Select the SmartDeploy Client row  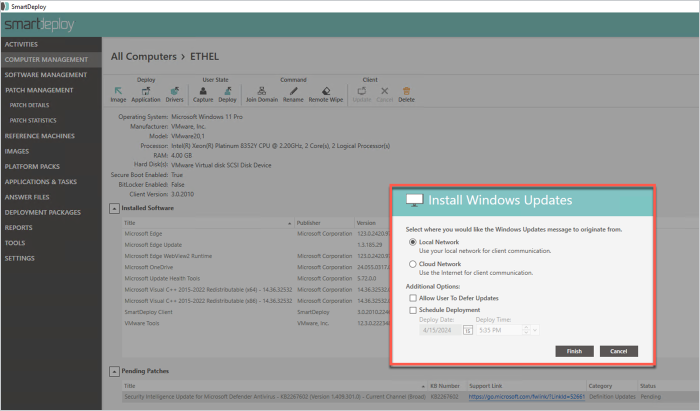(256, 312)
